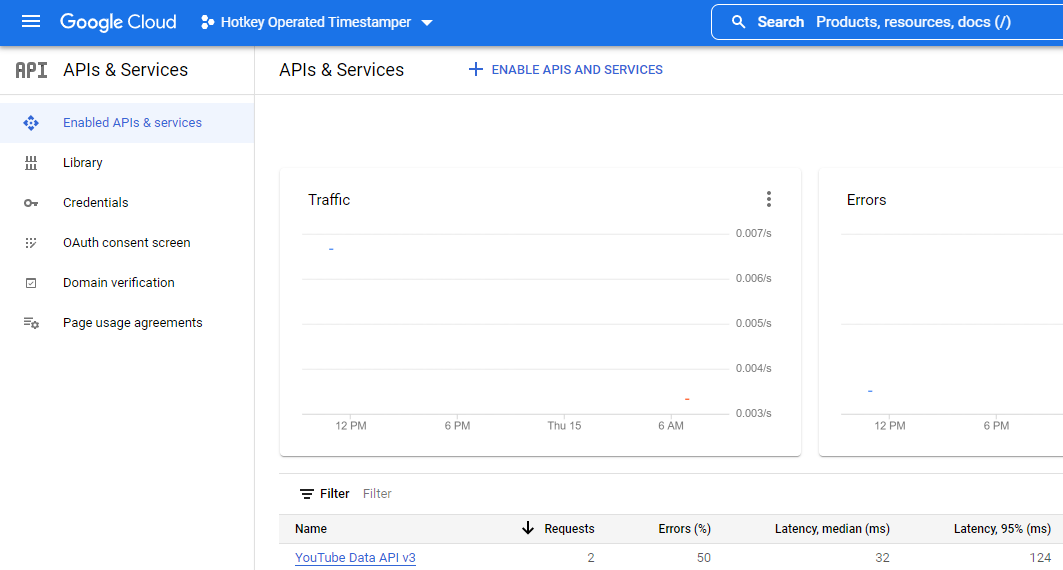Click the Library grid icon
Viewport: 1063px width, 570px height.
[31, 163]
